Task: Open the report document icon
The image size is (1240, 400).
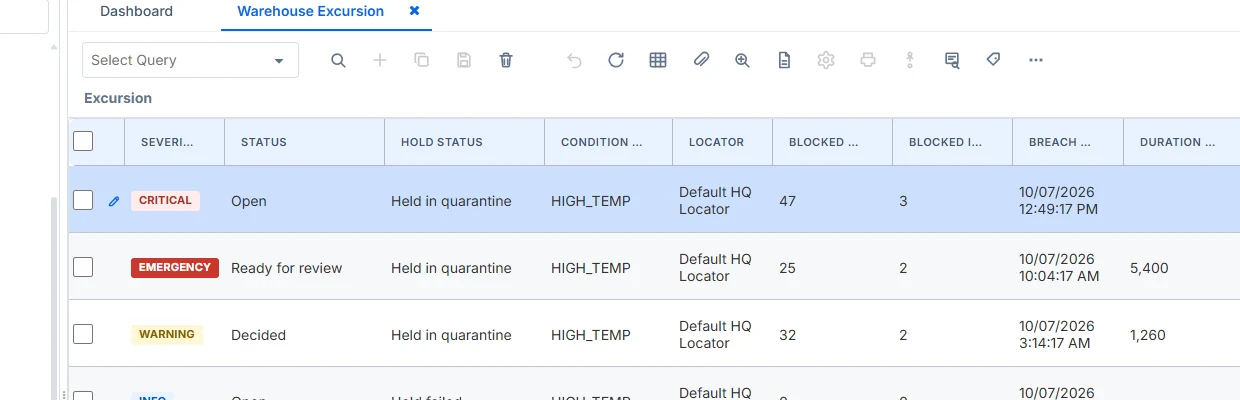Action: [784, 60]
